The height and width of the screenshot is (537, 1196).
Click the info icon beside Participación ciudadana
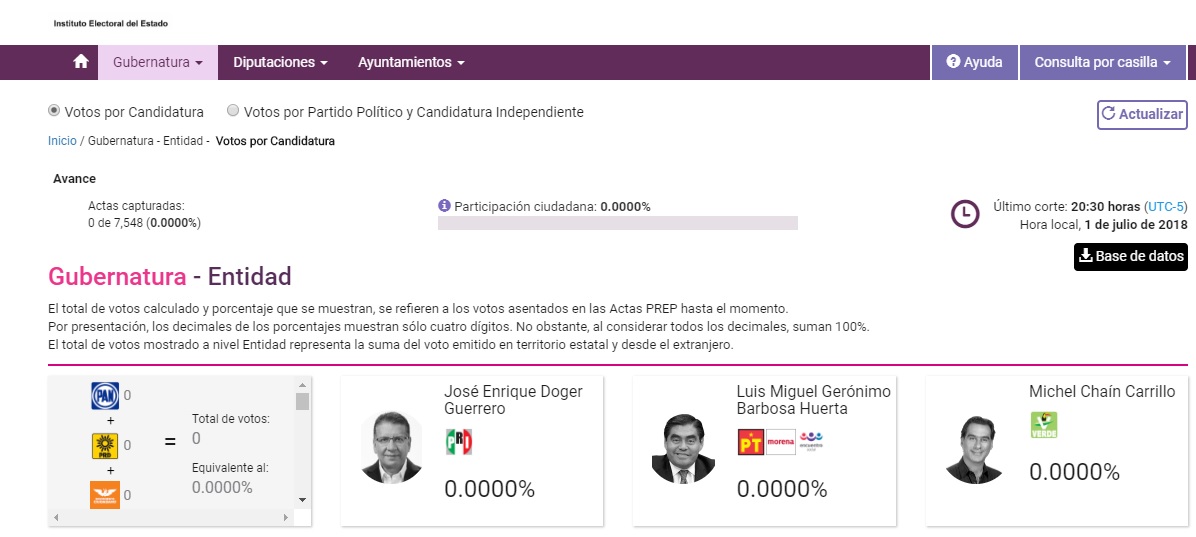click(x=445, y=206)
